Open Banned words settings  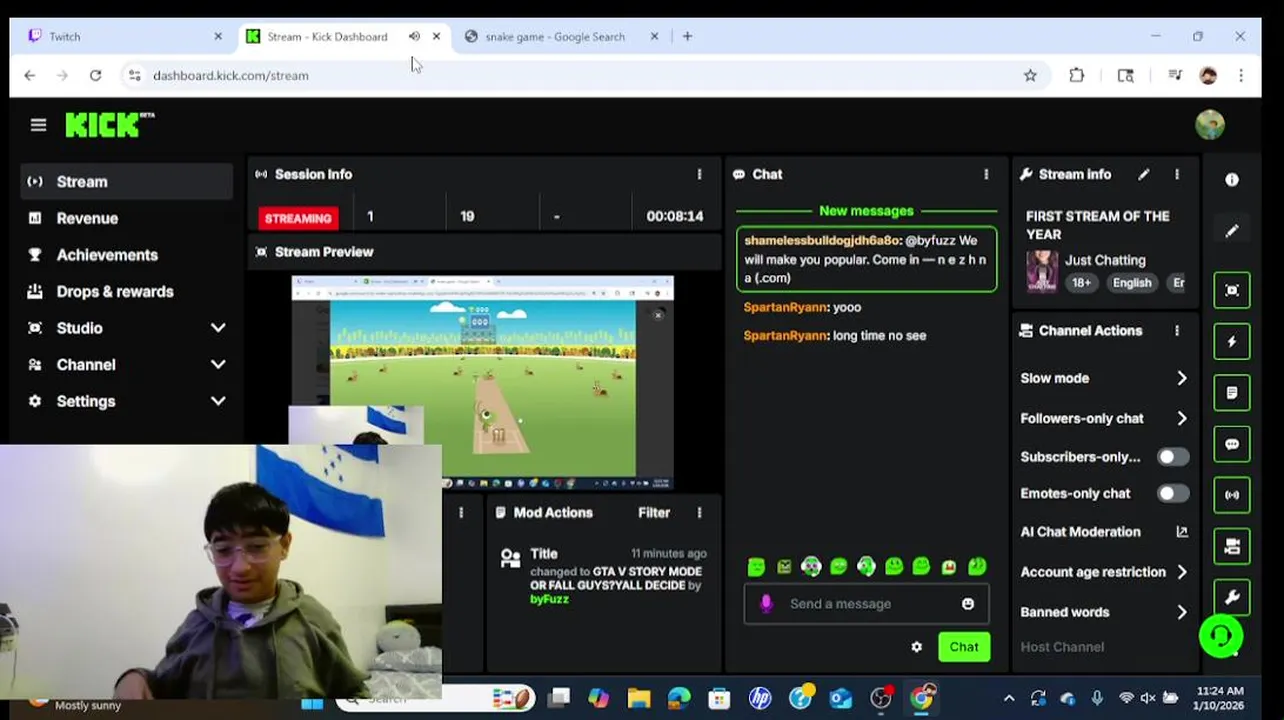click(1104, 612)
